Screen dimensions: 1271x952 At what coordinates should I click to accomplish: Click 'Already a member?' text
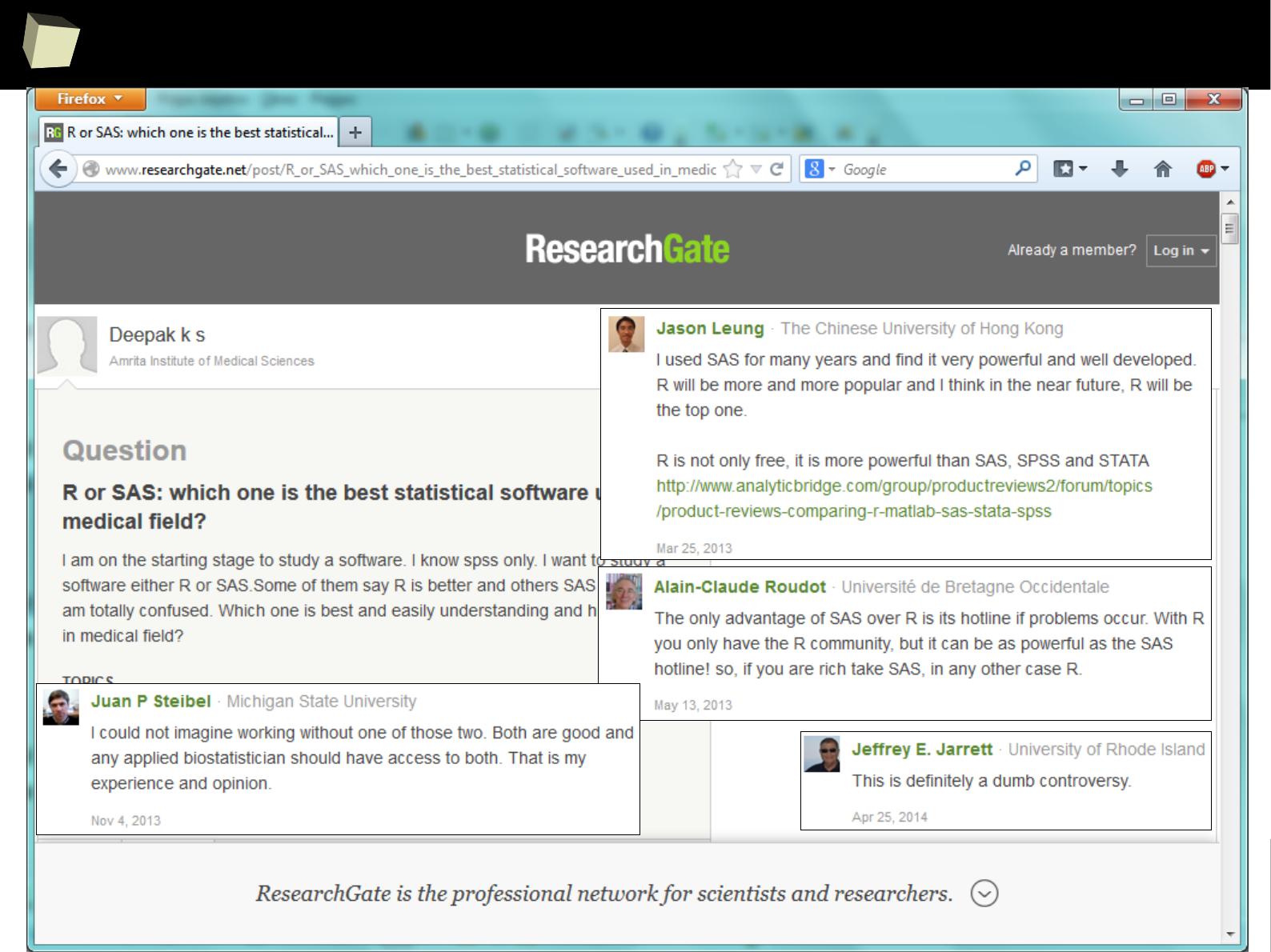coord(1072,250)
